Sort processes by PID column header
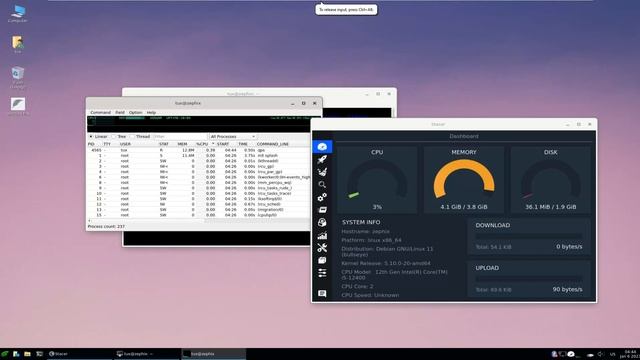 pyautogui.click(x=91, y=144)
